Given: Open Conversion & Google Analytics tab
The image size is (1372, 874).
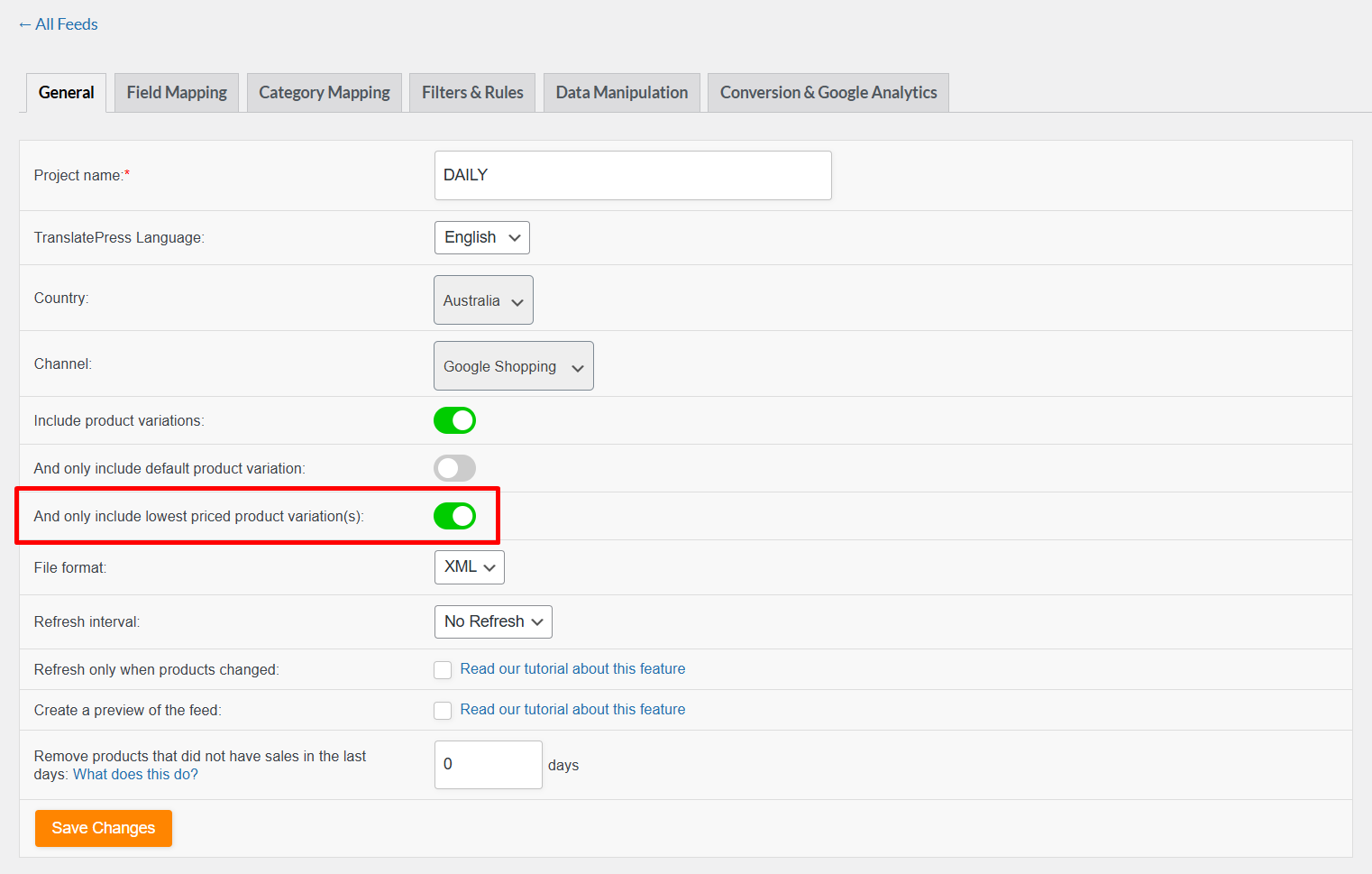Looking at the screenshot, I should click(828, 93).
